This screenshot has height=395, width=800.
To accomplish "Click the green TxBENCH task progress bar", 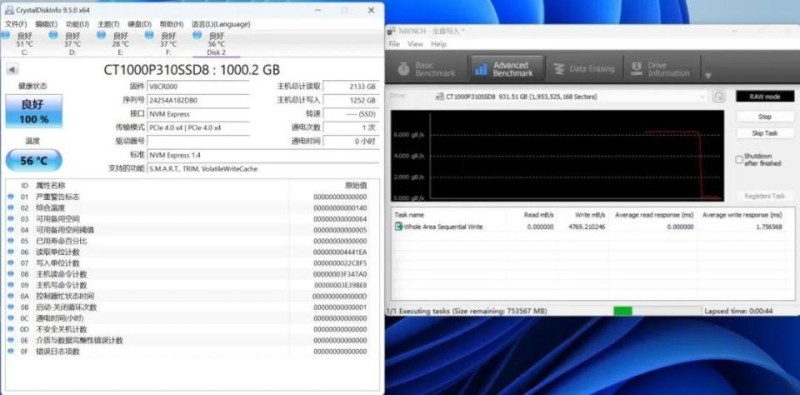I will (657, 311).
